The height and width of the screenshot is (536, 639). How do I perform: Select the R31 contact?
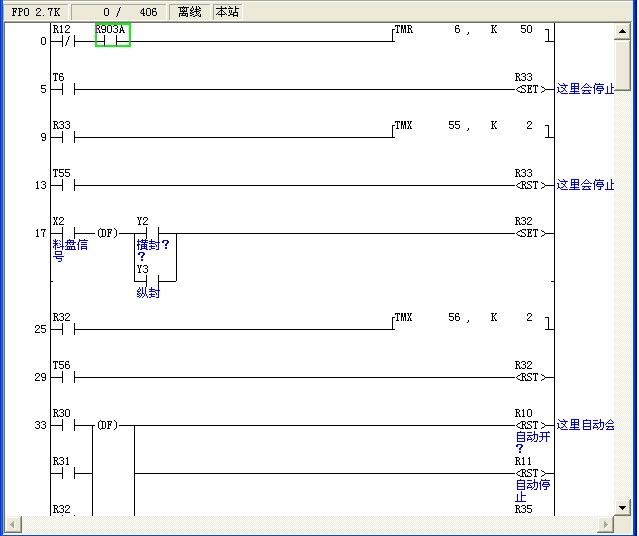coord(63,473)
